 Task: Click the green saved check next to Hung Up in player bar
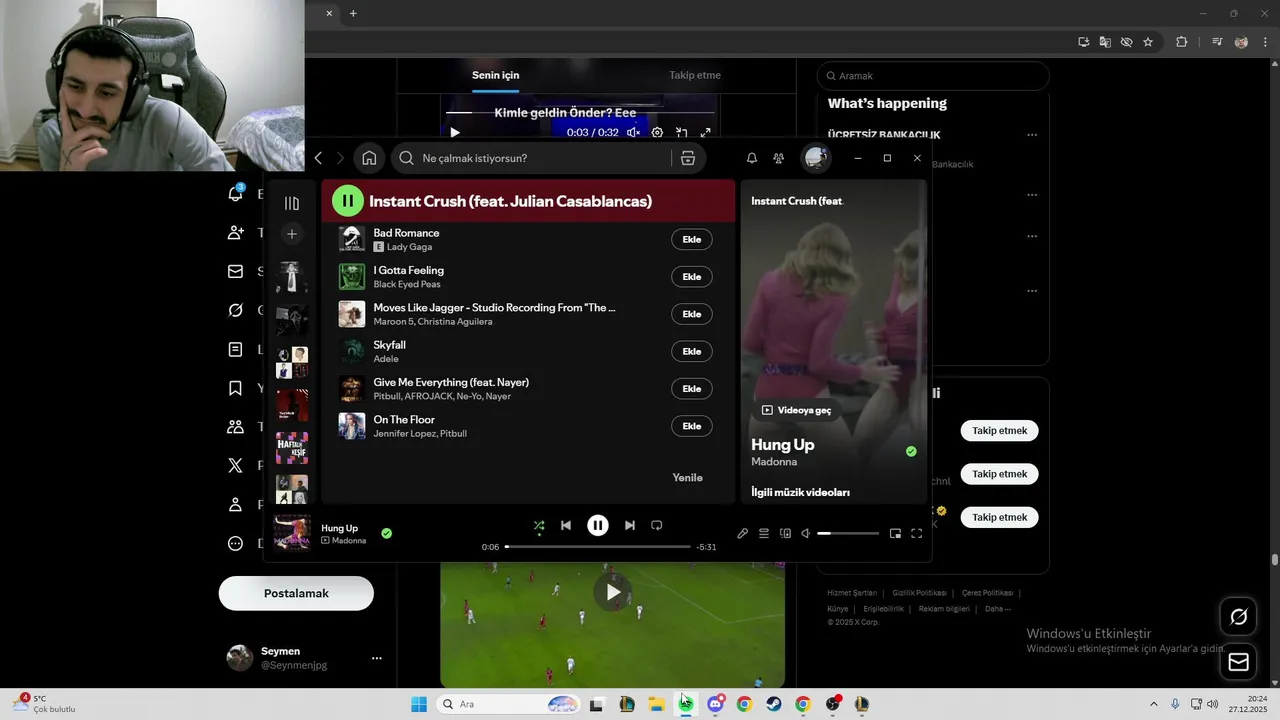(387, 533)
